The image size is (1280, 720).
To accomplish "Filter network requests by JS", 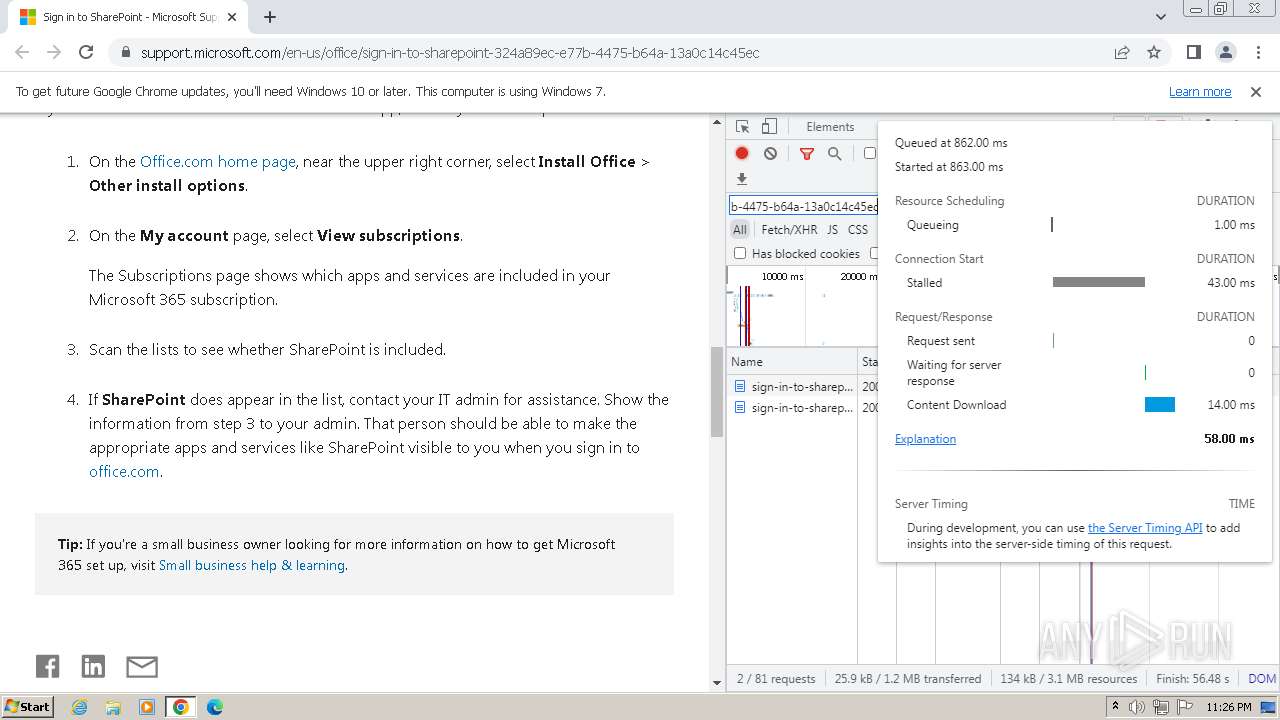I will pyautogui.click(x=833, y=229).
